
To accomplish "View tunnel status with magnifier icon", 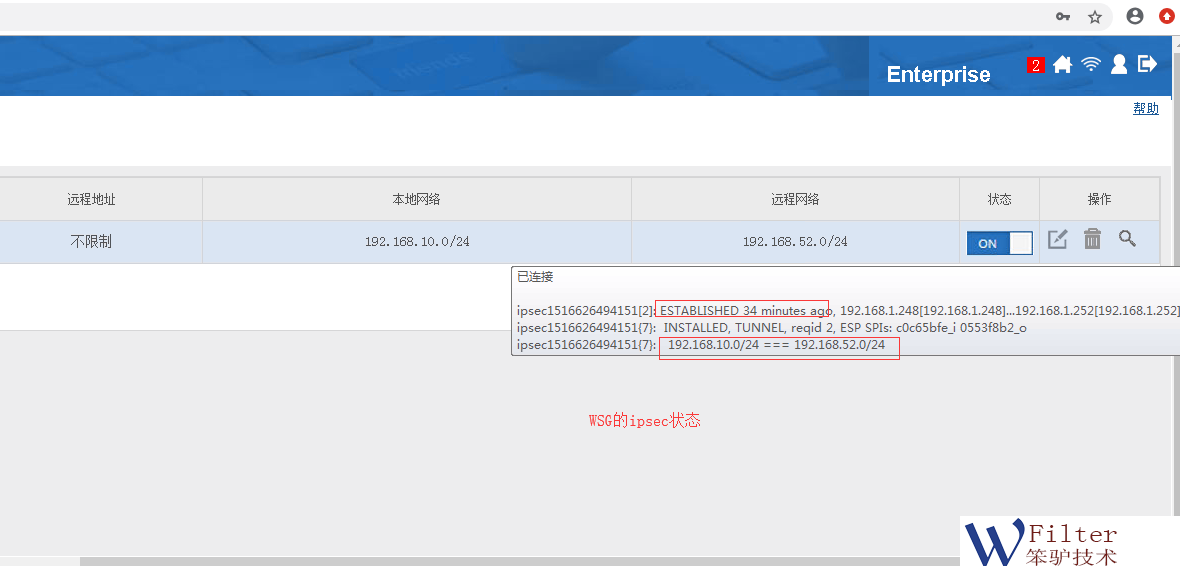I will tap(1127, 239).
